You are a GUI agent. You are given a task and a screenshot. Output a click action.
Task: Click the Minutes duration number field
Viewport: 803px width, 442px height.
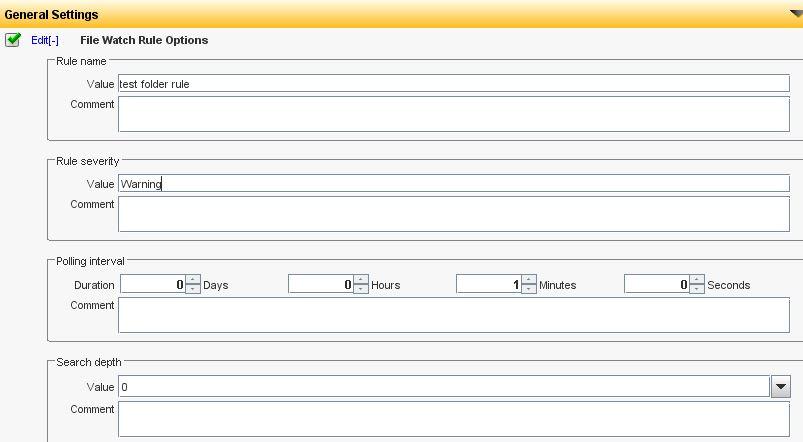click(x=488, y=285)
